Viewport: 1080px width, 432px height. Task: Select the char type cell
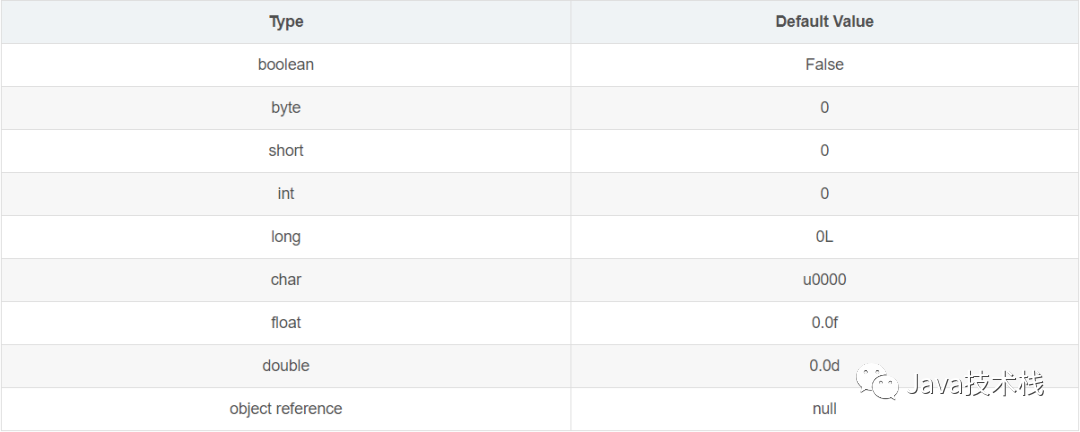(286, 280)
